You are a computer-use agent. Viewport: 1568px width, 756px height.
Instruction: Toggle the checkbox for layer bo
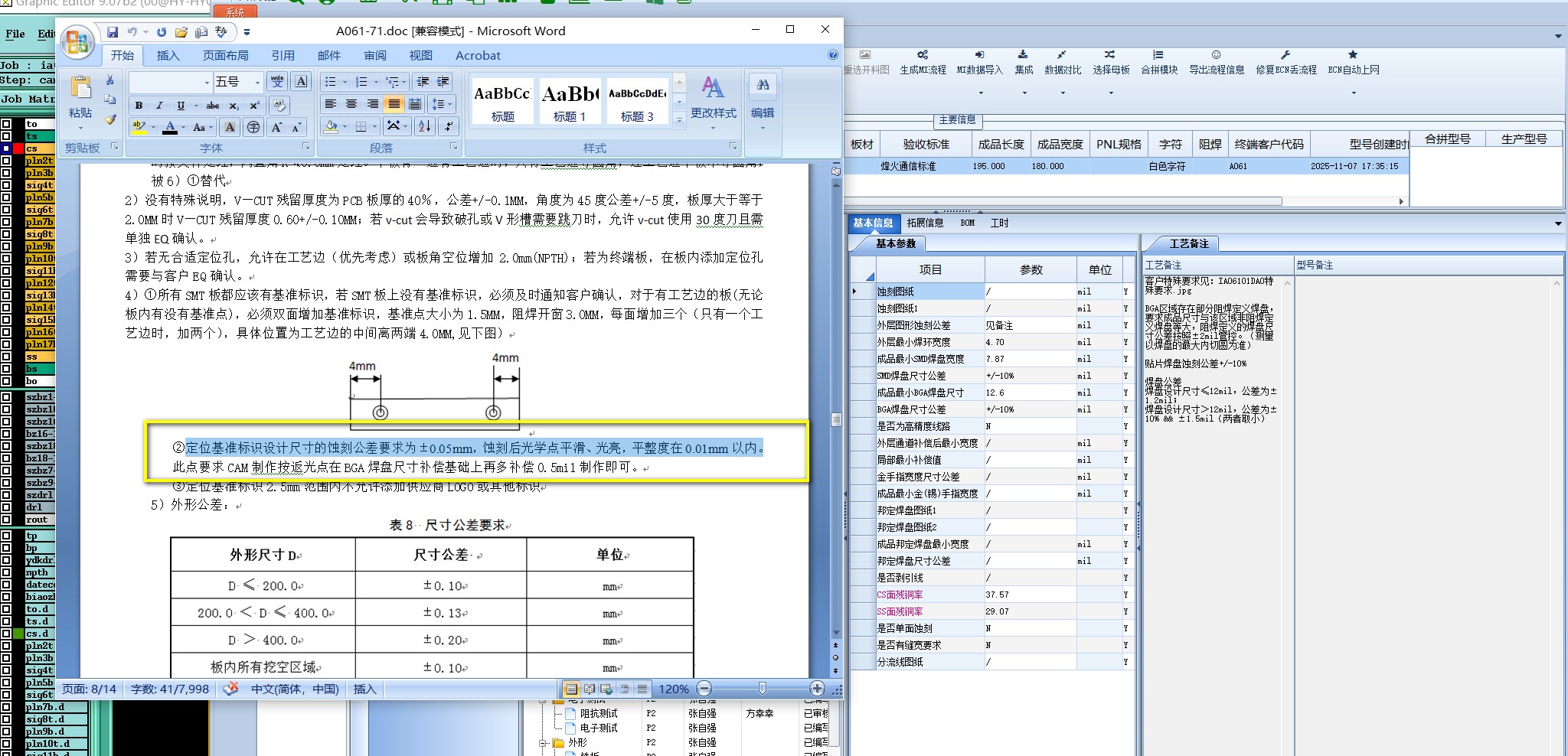(6, 381)
